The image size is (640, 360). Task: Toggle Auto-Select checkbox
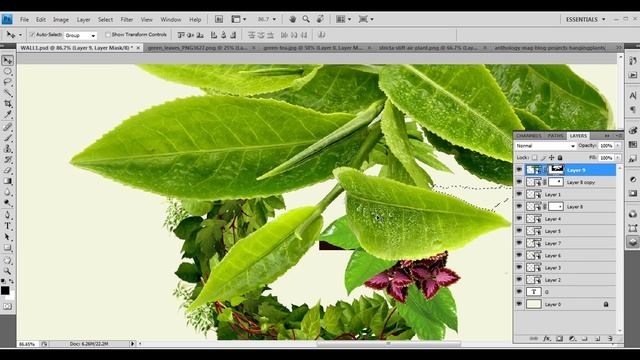pyautogui.click(x=32, y=35)
